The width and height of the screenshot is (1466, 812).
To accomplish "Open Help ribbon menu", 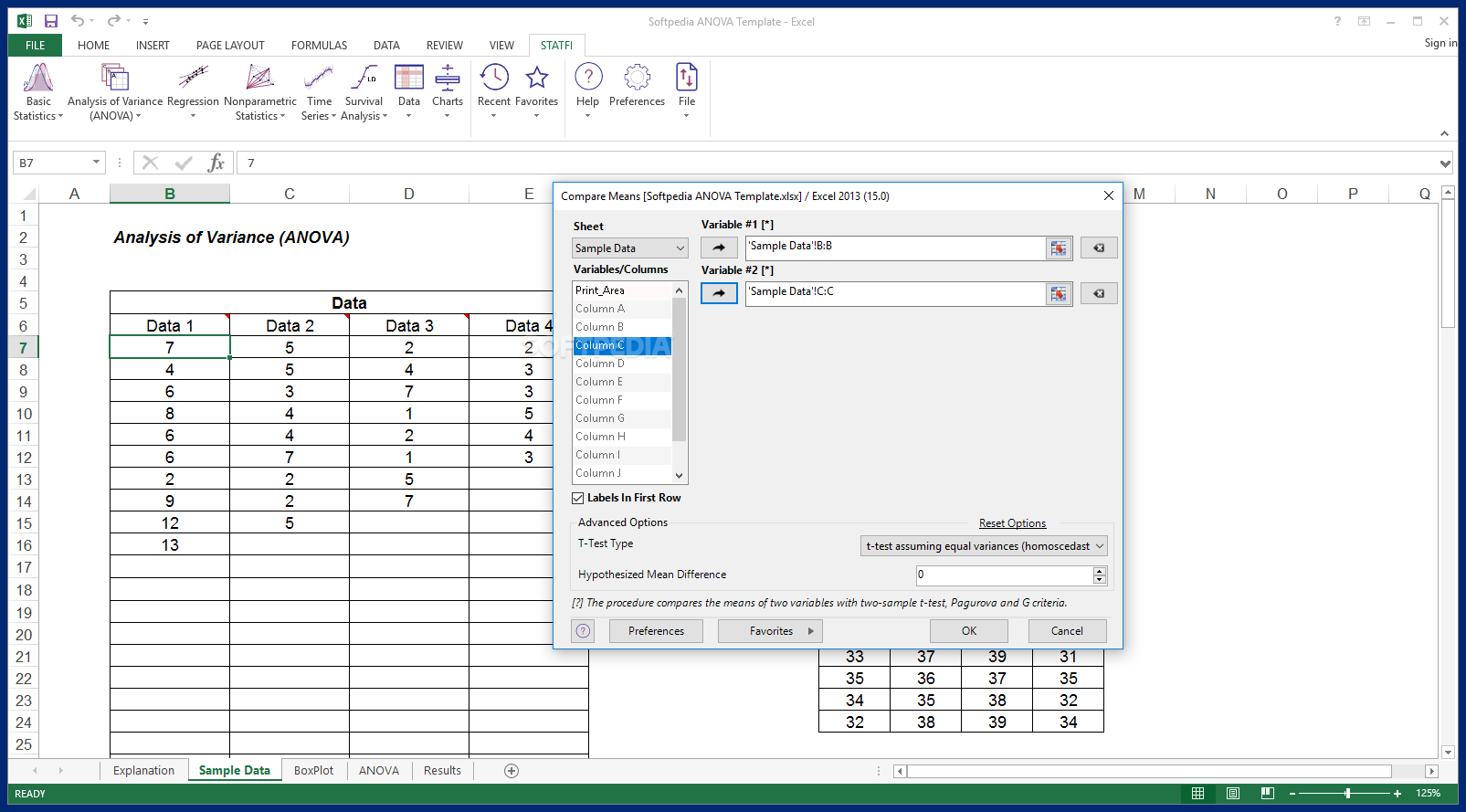I will (588, 91).
